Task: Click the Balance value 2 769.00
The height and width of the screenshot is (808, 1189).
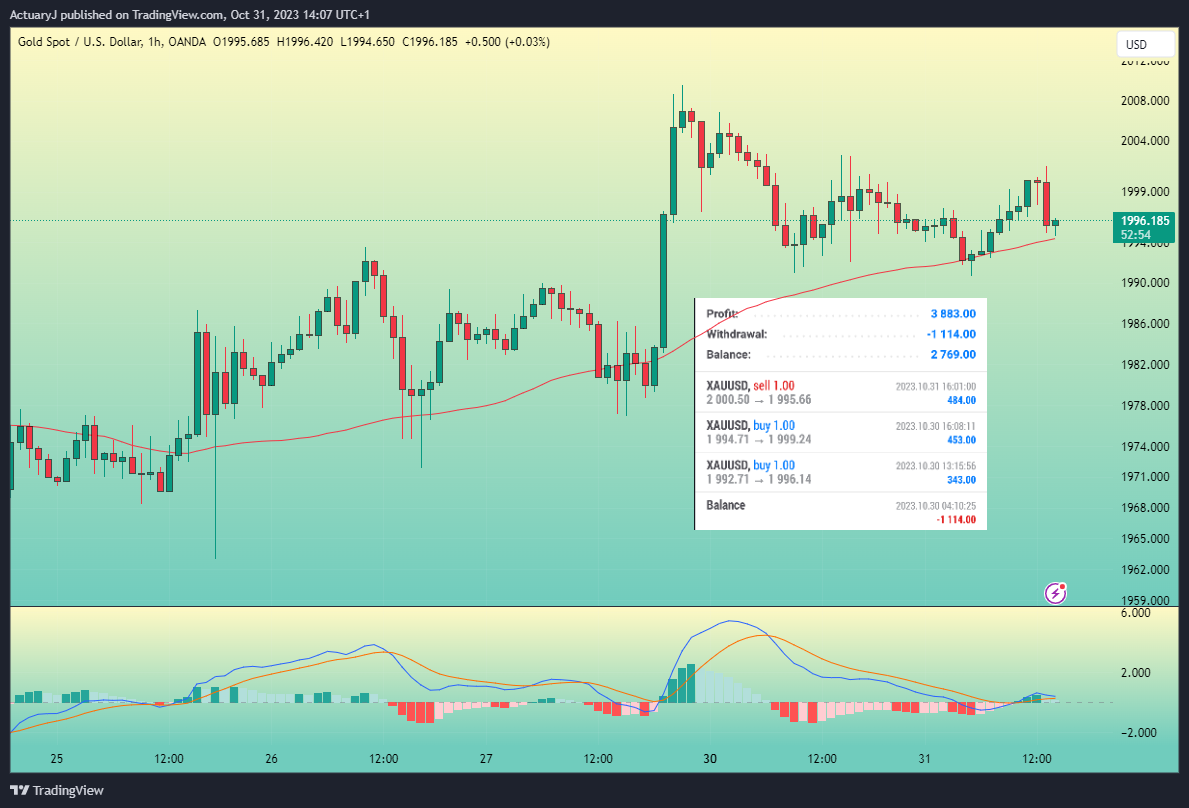Action: coord(953,354)
